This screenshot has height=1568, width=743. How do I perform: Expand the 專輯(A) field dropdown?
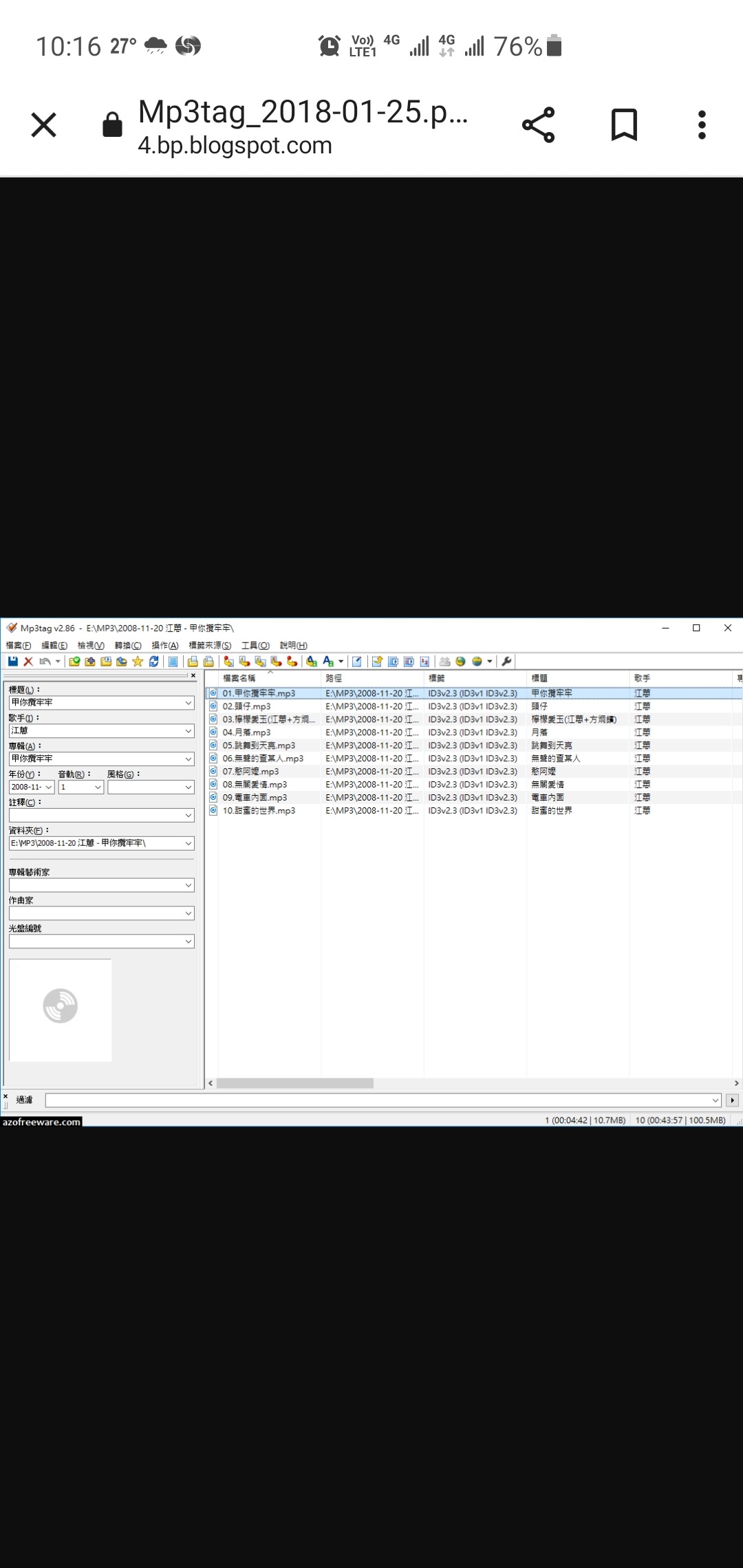click(x=189, y=759)
